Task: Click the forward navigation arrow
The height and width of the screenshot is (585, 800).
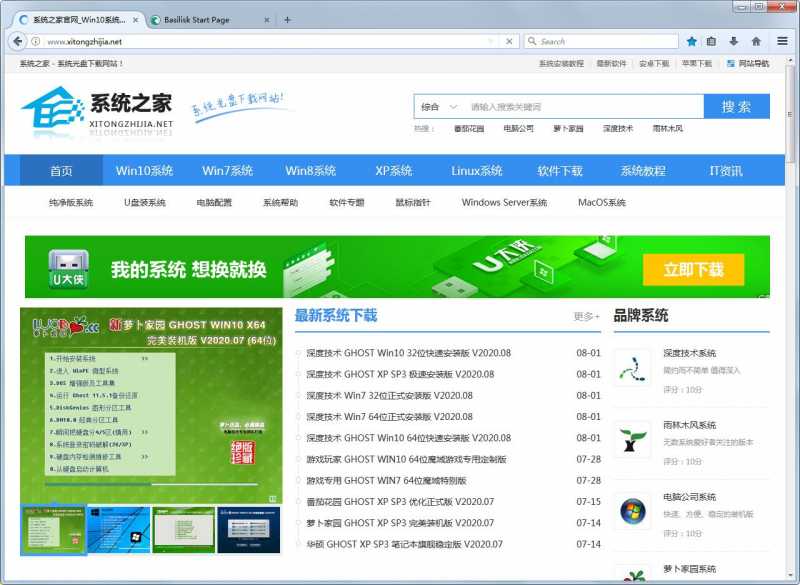Action: click(x=37, y=41)
